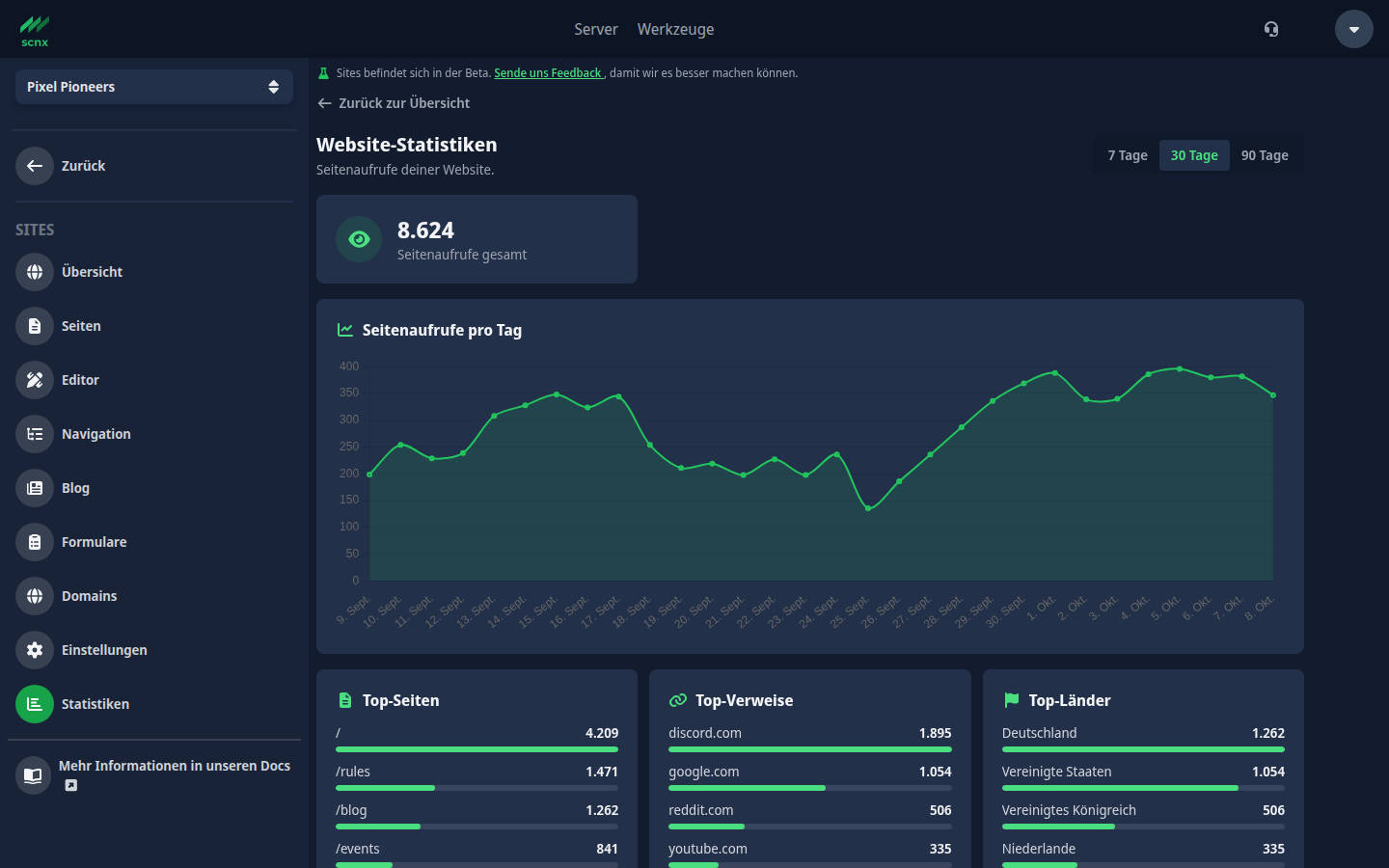Switch to the 90 Tage range
This screenshot has width=1389, height=868.
1265,155
